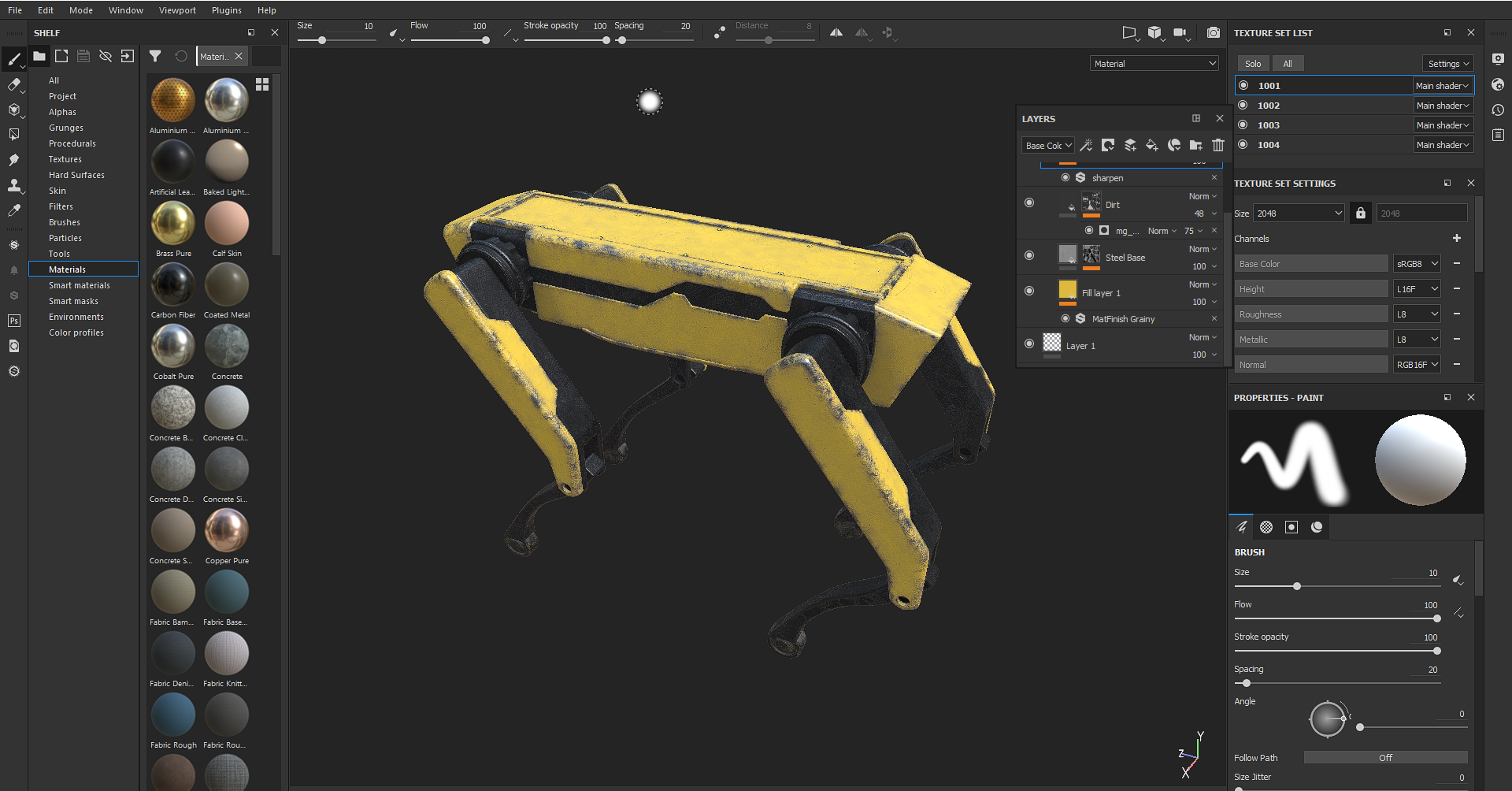Open the Plugins menu

coord(227,10)
